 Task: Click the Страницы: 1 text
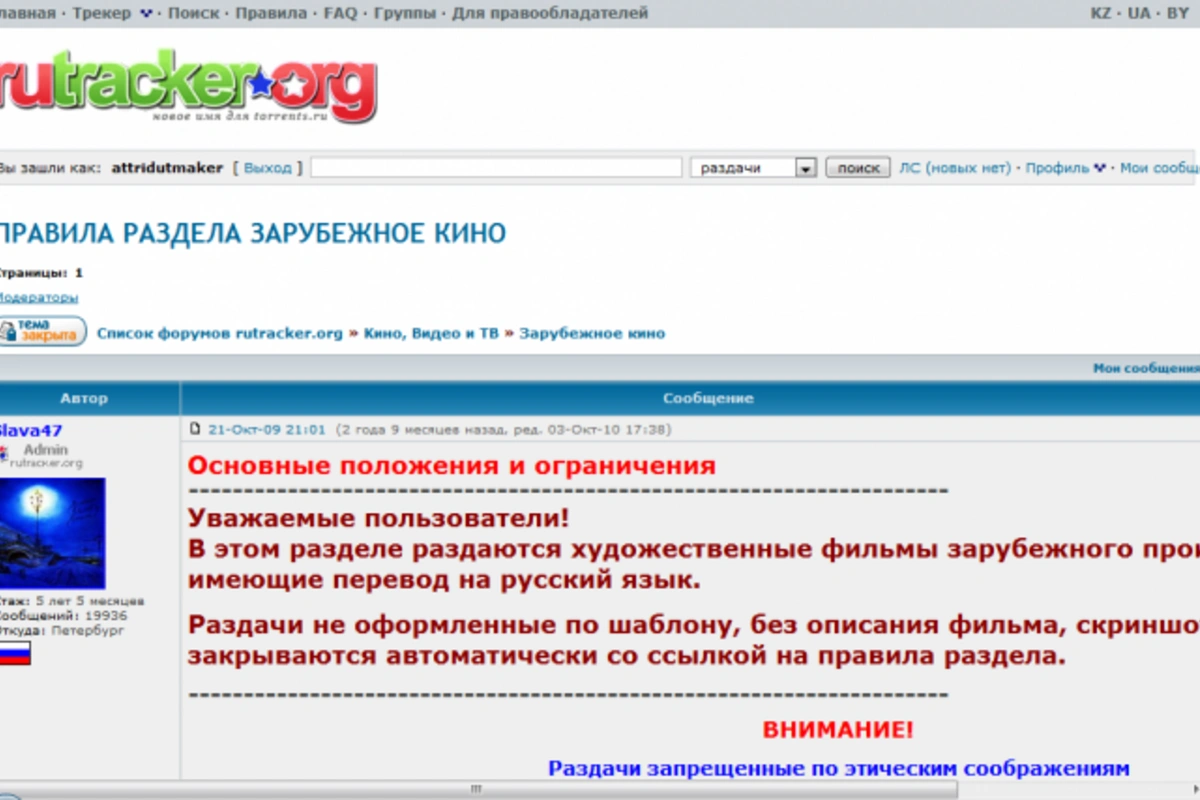coord(41,272)
